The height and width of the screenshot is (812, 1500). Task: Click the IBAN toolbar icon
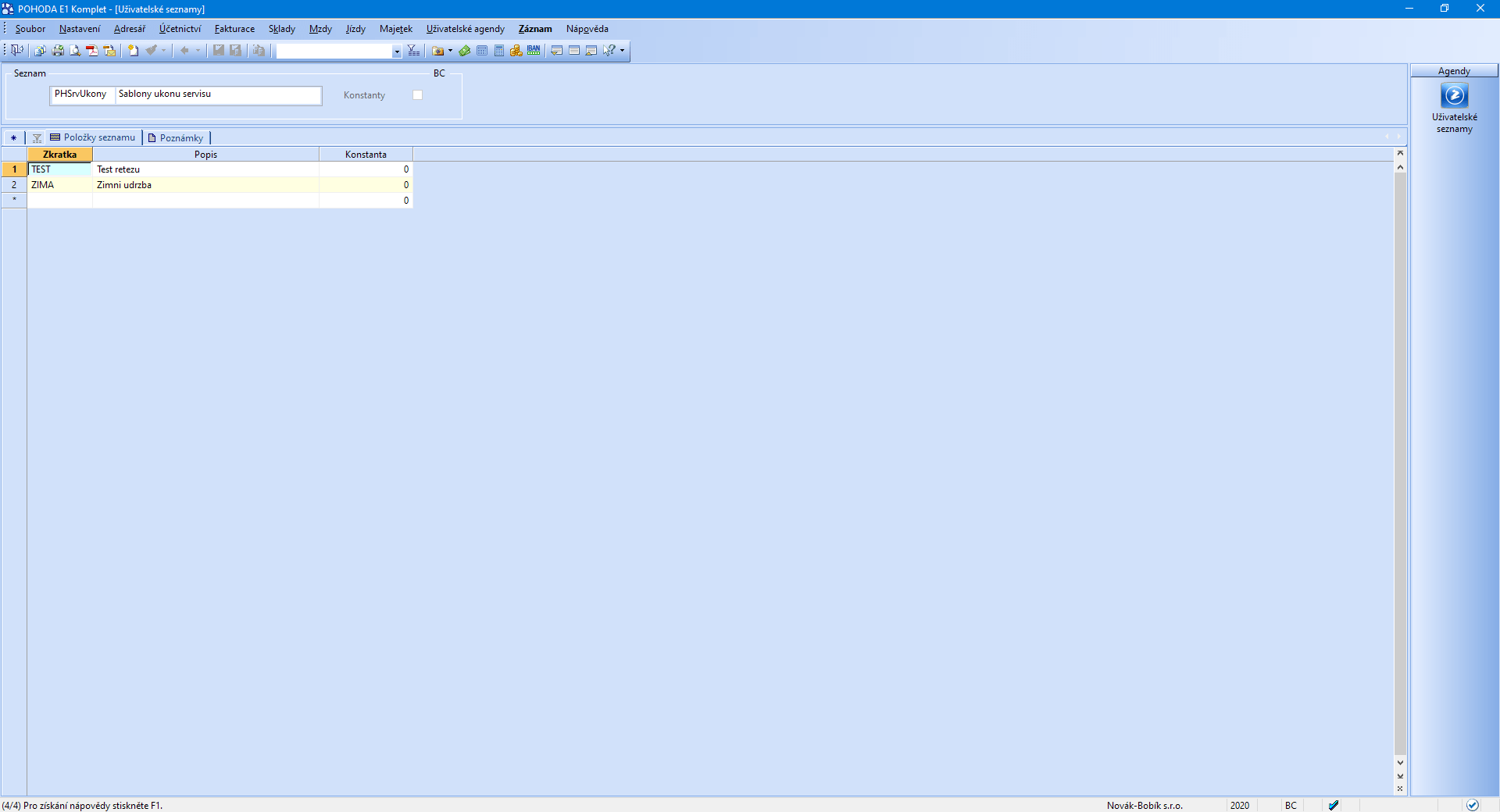click(x=534, y=50)
